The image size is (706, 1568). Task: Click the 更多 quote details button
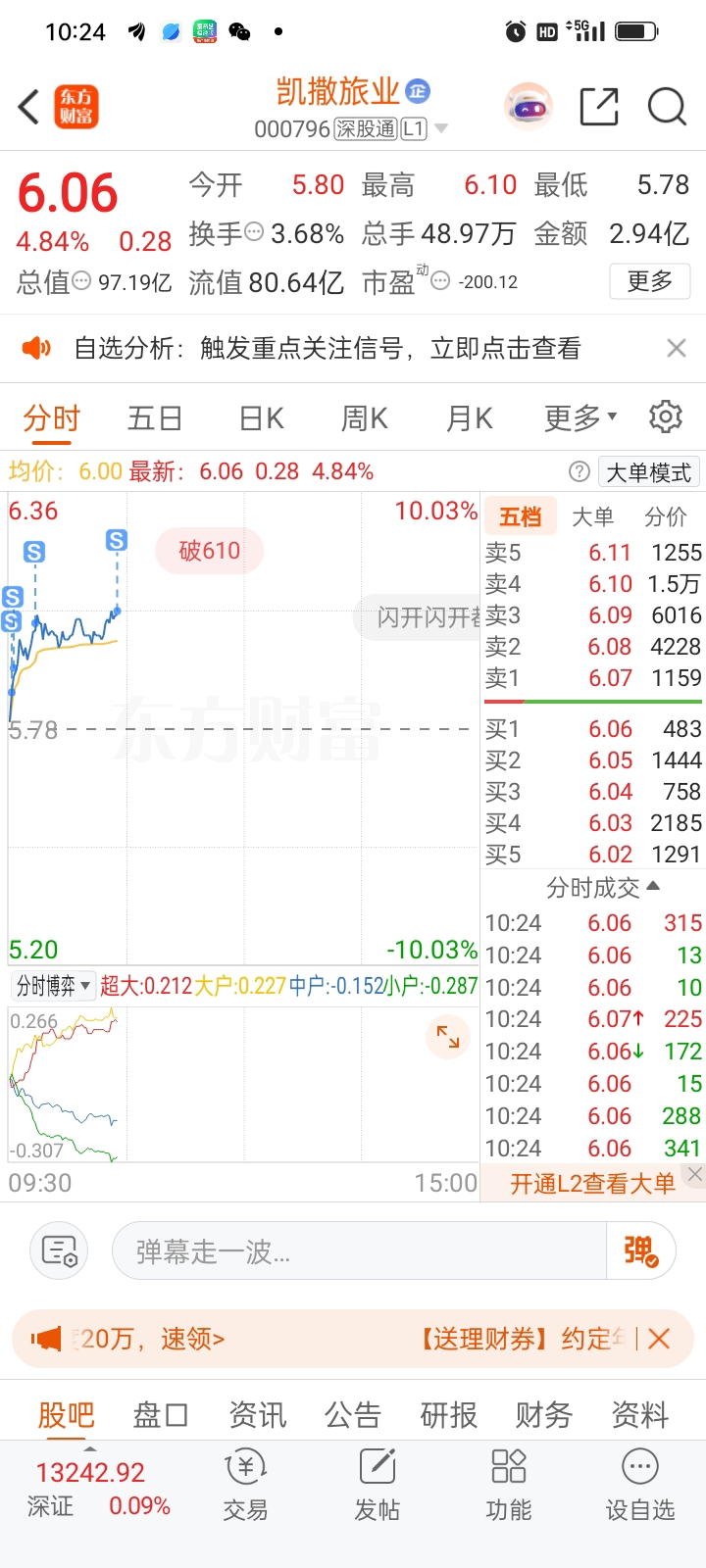(649, 281)
